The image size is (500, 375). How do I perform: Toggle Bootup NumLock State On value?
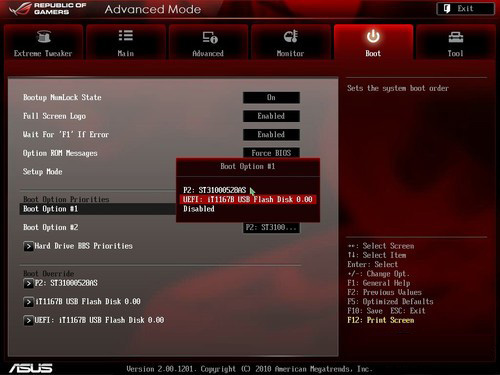(271, 98)
